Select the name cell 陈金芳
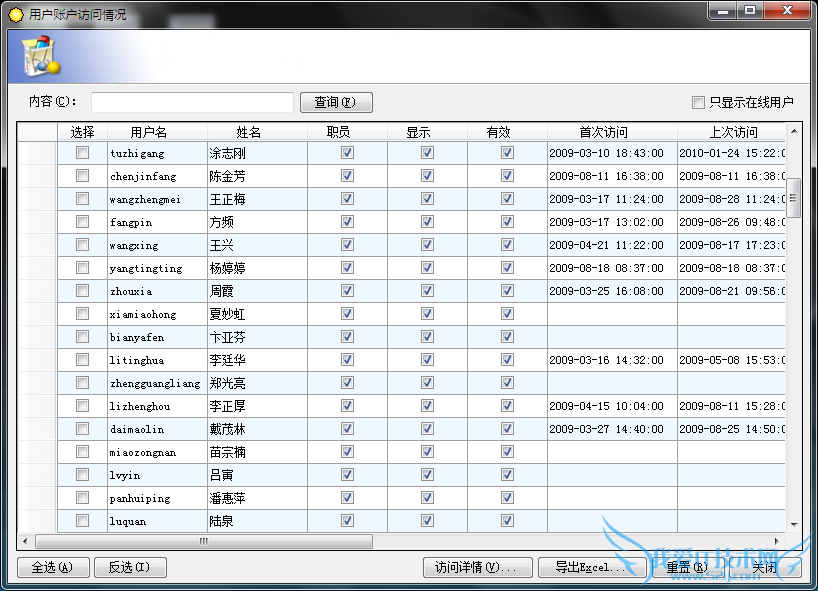 257,176
